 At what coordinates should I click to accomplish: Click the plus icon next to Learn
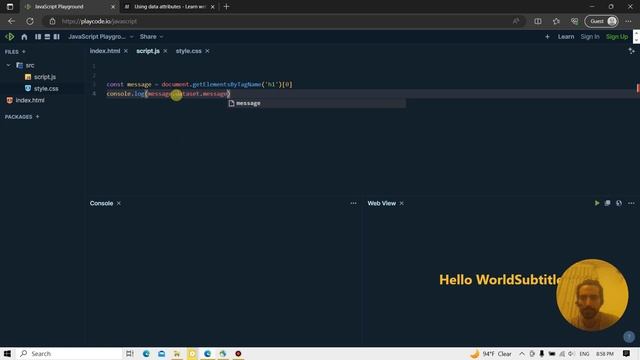[x=547, y=37]
